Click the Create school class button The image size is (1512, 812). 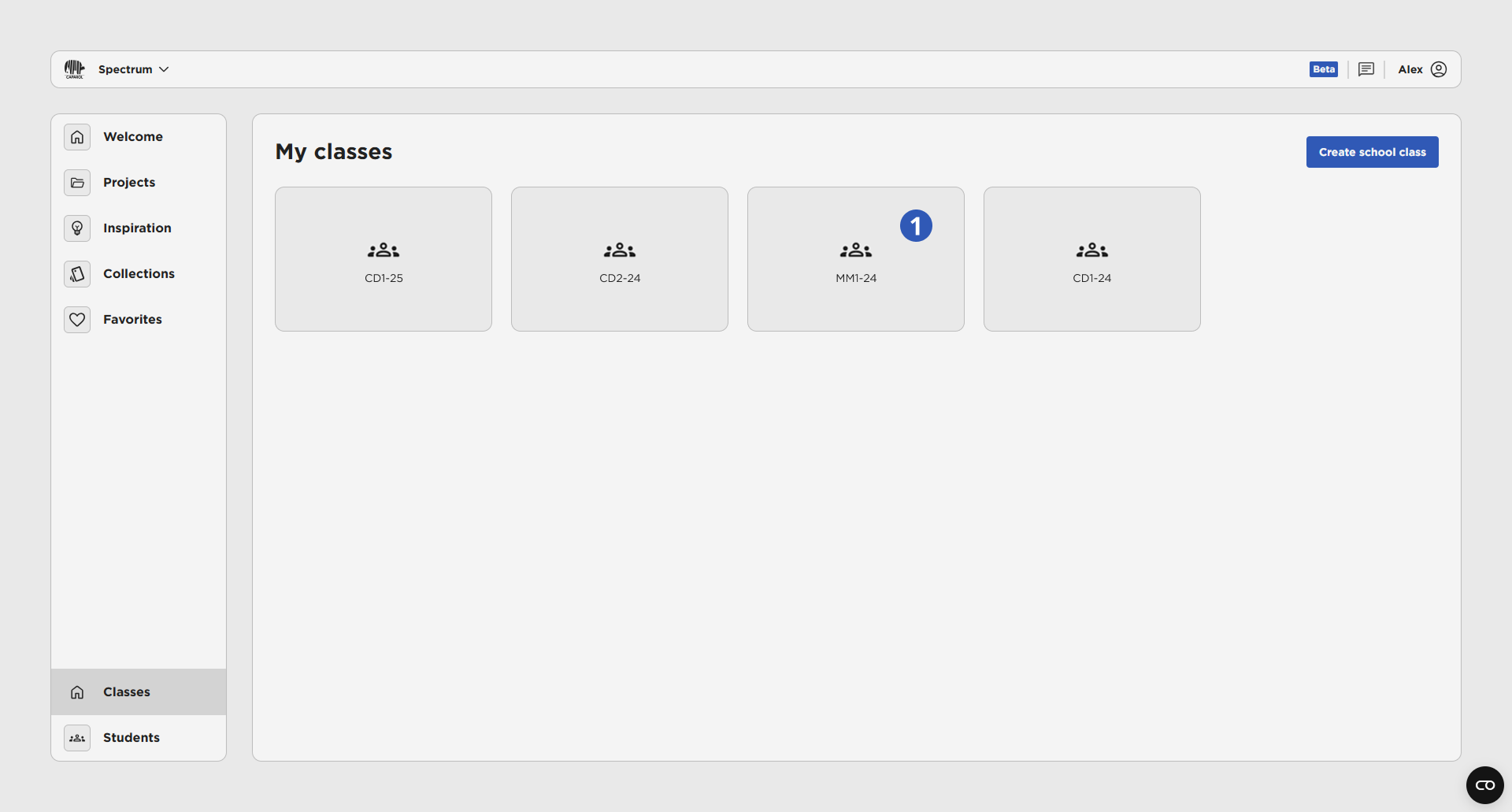click(x=1372, y=152)
